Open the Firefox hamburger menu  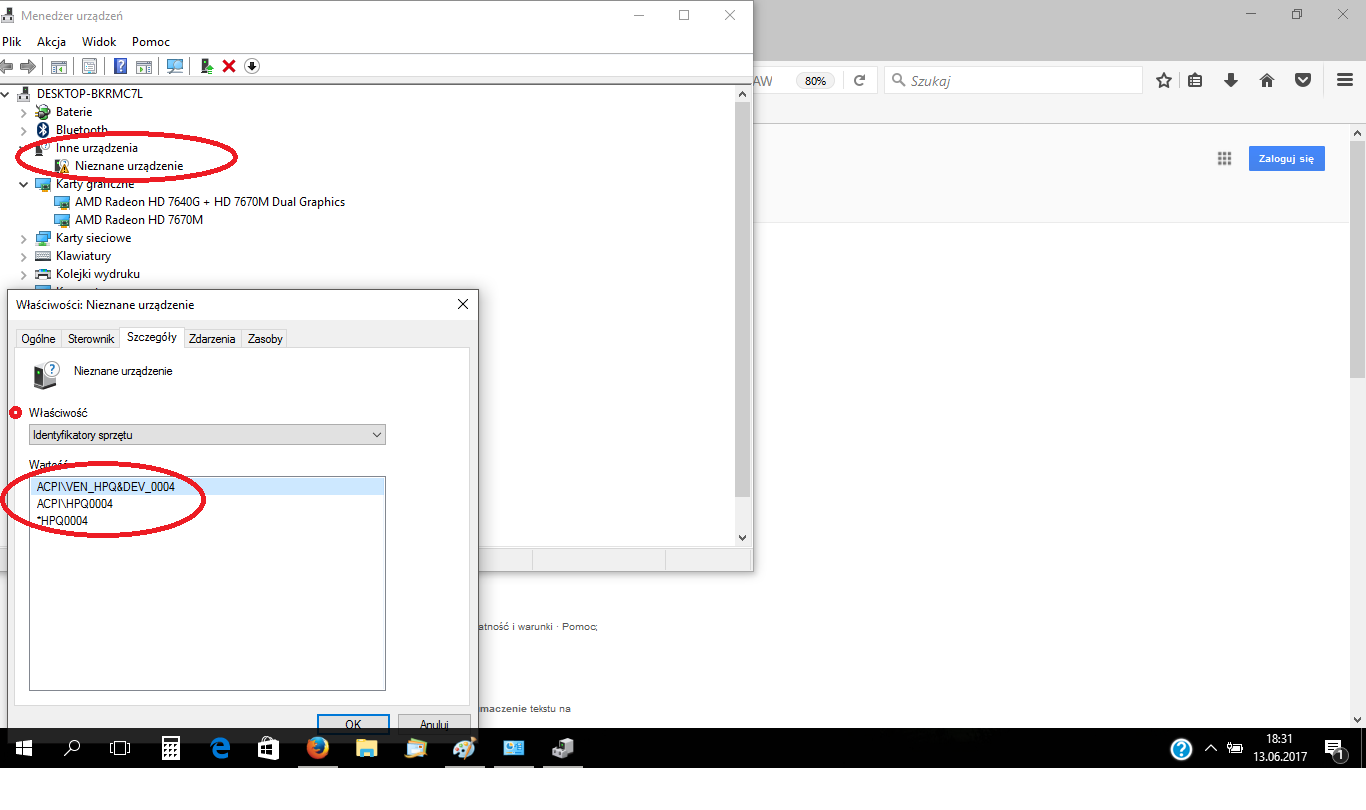[1345, 81]
